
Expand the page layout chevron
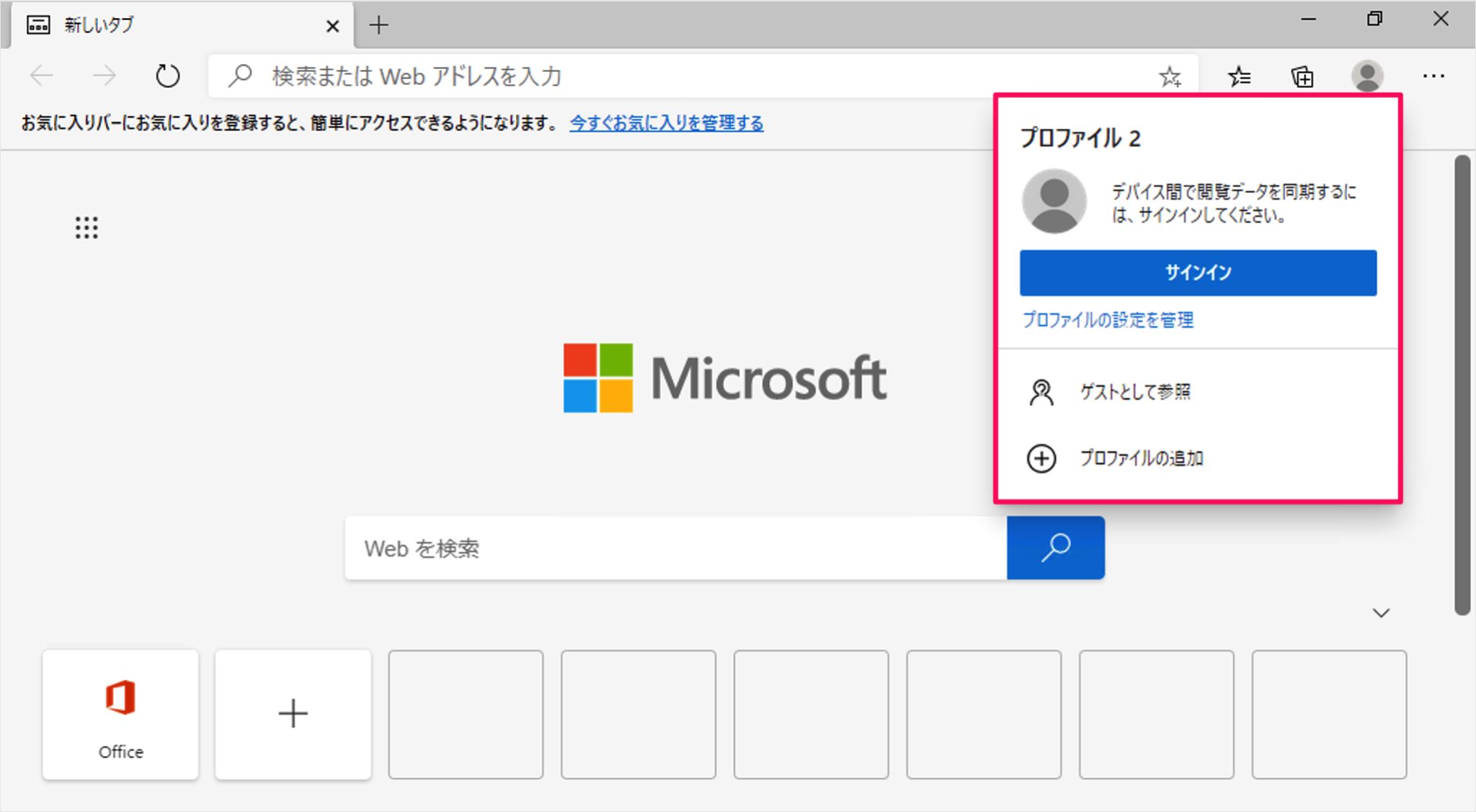(1381, 612)
